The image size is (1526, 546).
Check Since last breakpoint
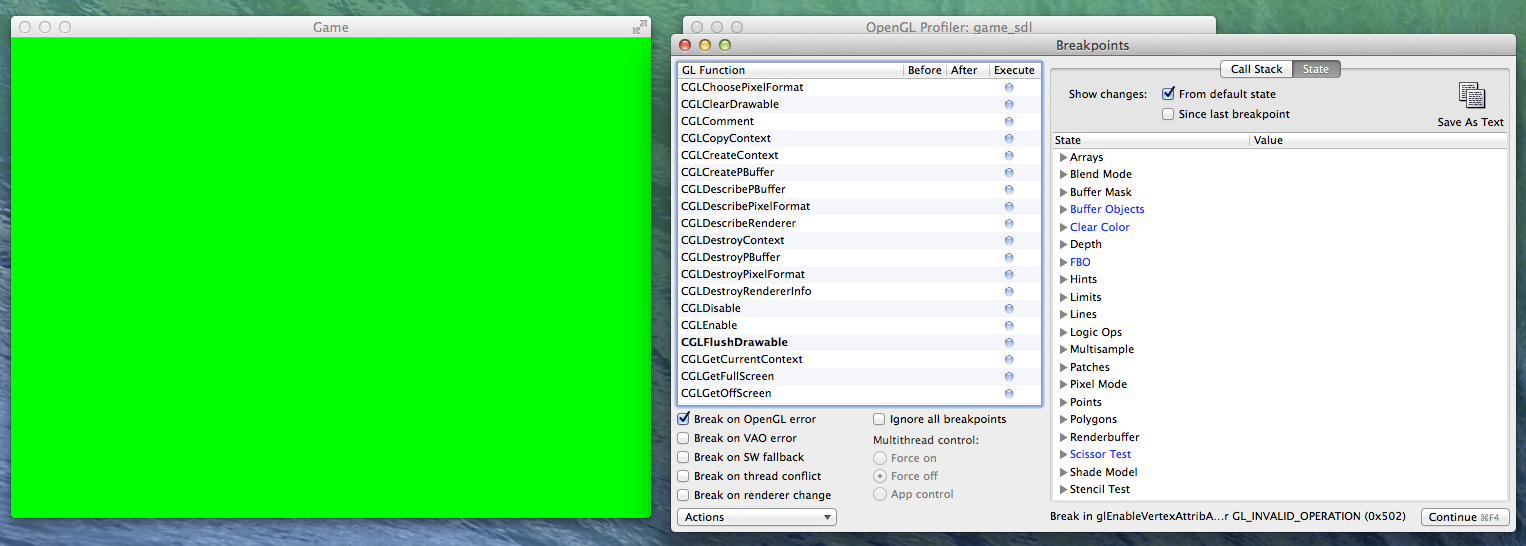pos(1168,114)
